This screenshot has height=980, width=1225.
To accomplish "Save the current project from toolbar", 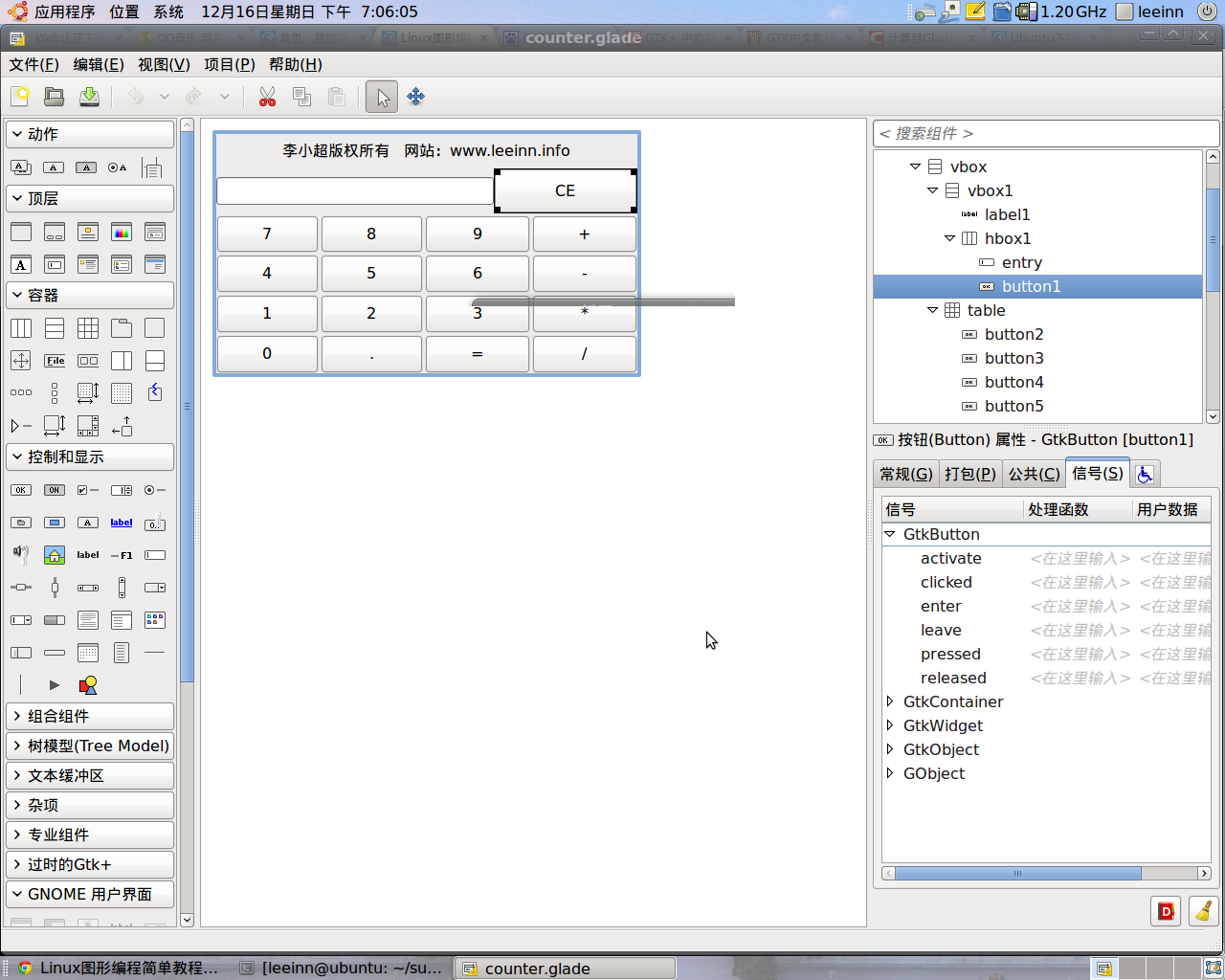I will pyautogui.click(x=89, y=97).
